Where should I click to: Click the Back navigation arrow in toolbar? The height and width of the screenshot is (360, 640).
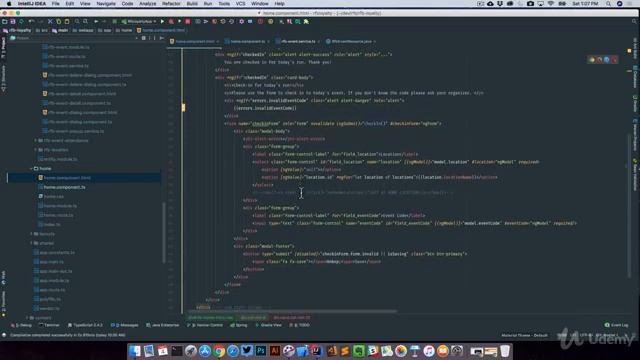[x=96, y=21]
